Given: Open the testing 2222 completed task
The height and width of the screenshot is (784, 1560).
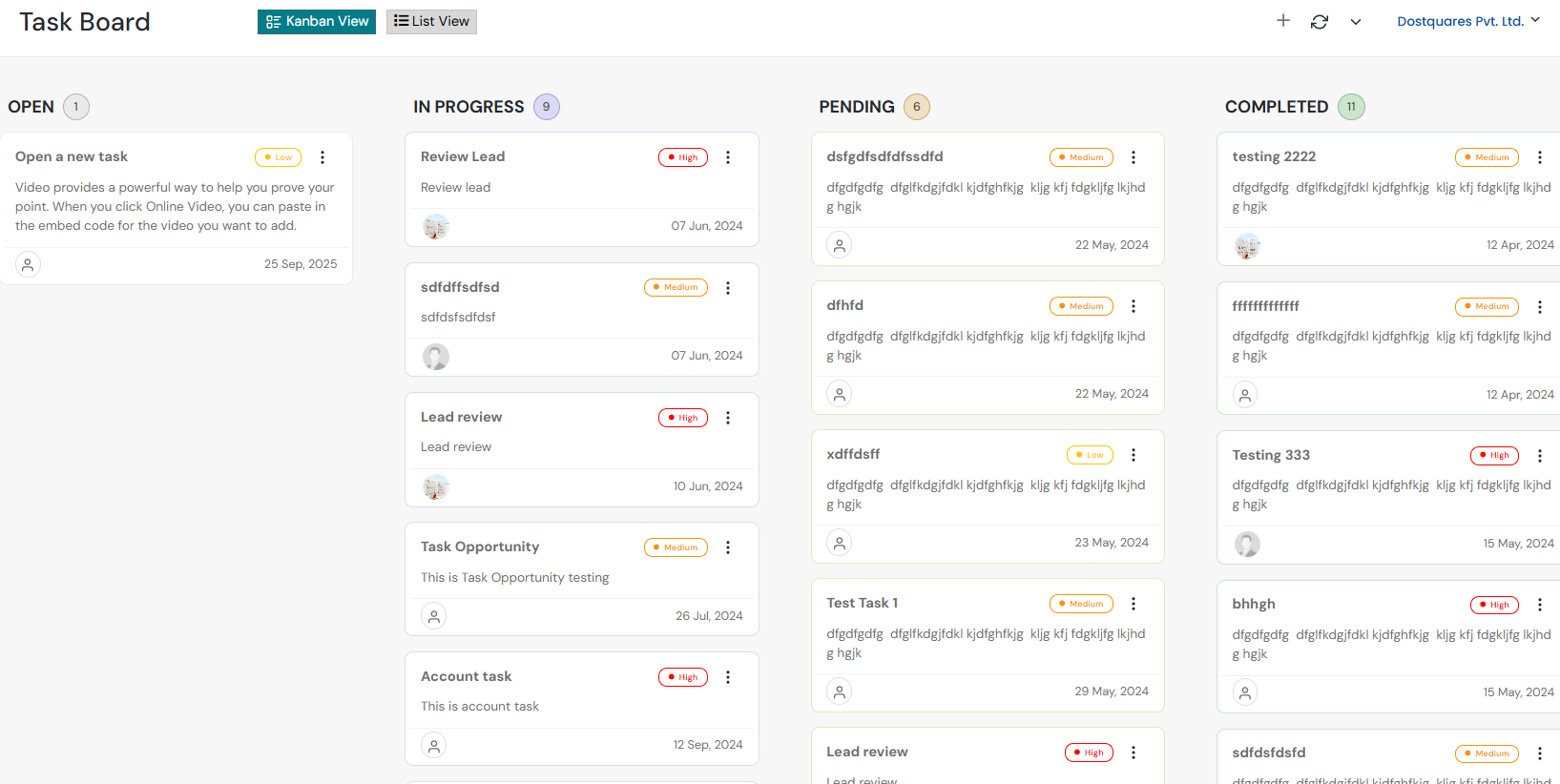Looking at the screenshot, I should [1274, 156].
